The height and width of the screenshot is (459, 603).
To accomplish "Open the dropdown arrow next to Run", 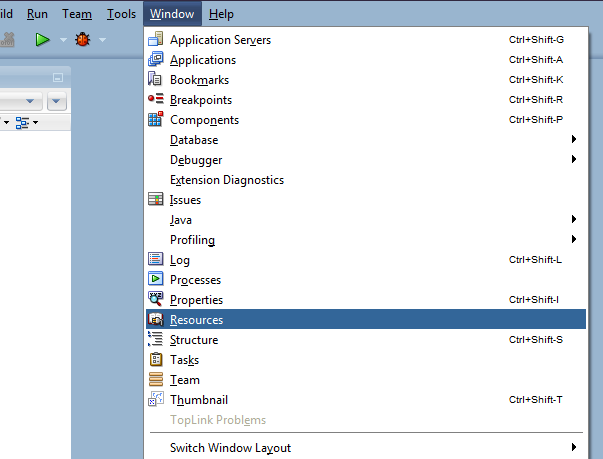I will [62, 40].
